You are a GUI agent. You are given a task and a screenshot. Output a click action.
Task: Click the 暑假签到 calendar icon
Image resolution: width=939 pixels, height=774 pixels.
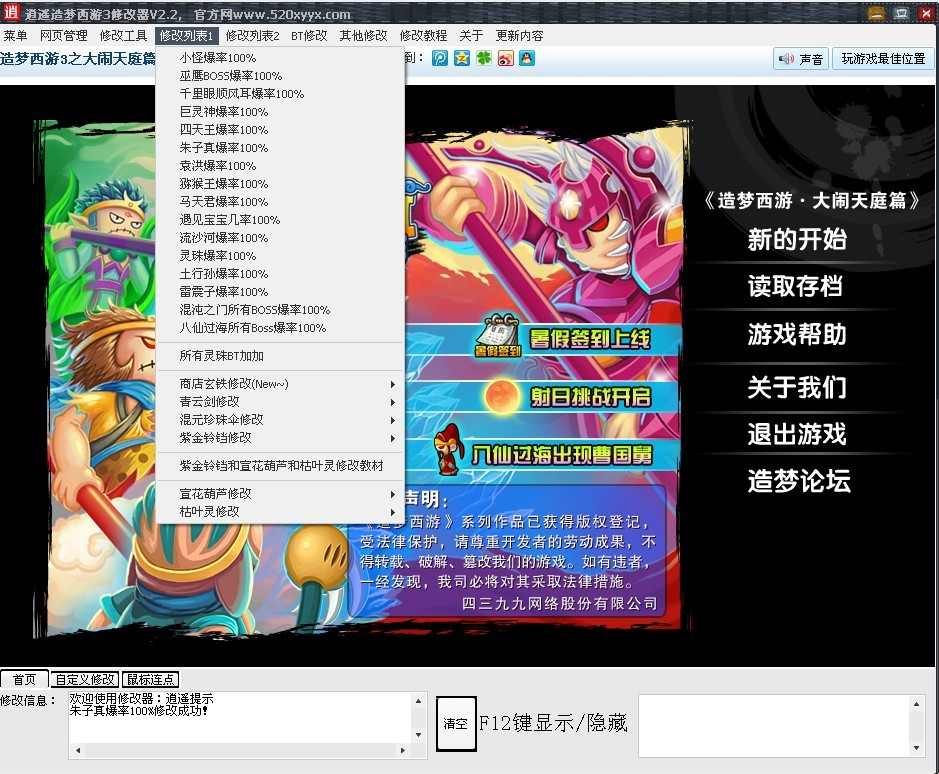(x=498, y=334)
